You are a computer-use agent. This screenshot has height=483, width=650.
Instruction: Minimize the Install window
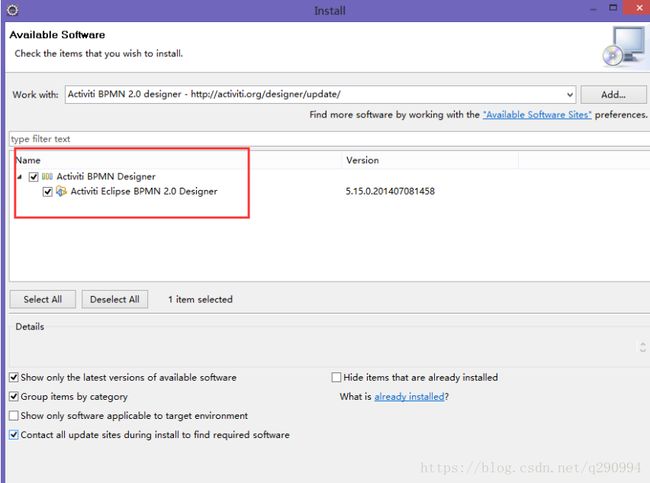593,9
